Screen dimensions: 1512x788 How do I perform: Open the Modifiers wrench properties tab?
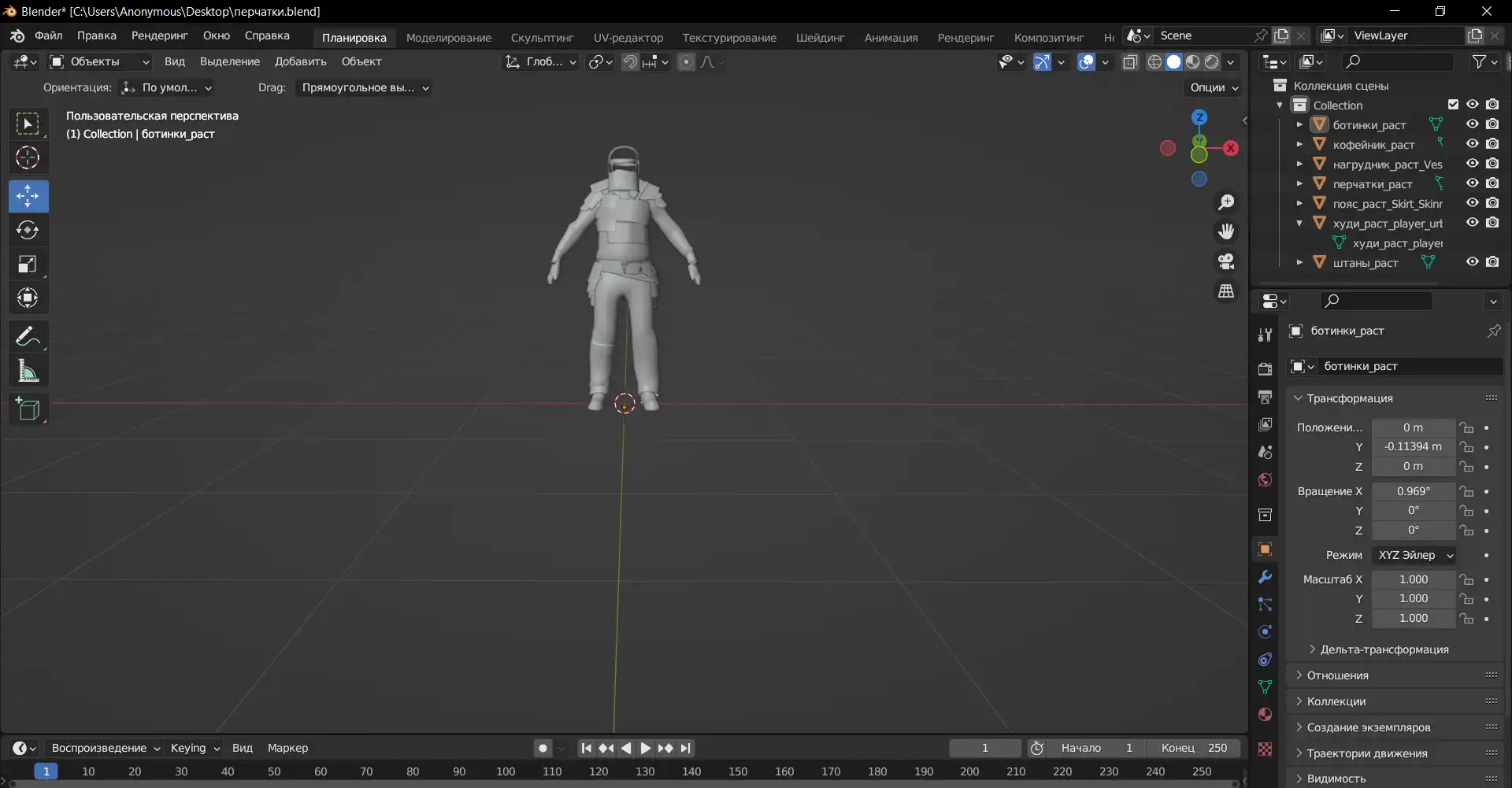1265,577
